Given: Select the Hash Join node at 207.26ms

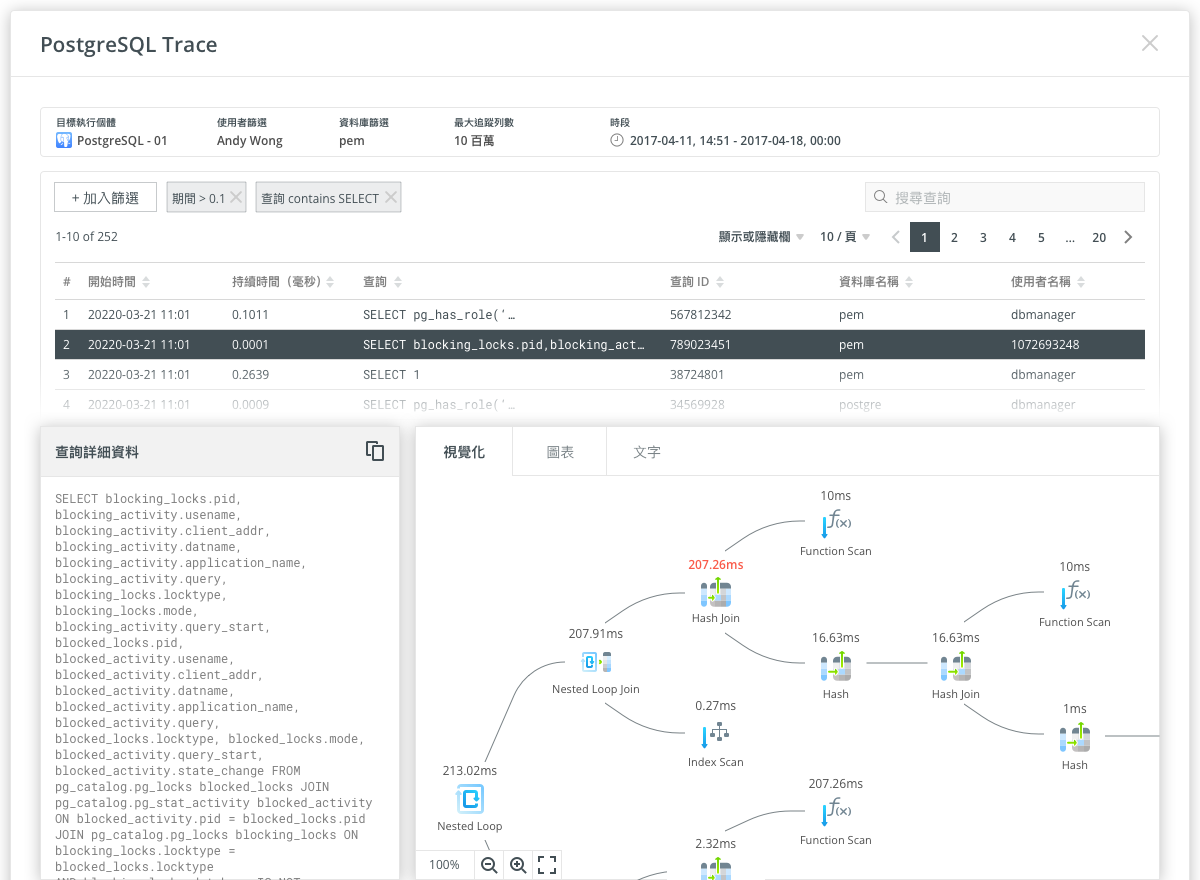Looking at the screenshot, I should point(716,593).
